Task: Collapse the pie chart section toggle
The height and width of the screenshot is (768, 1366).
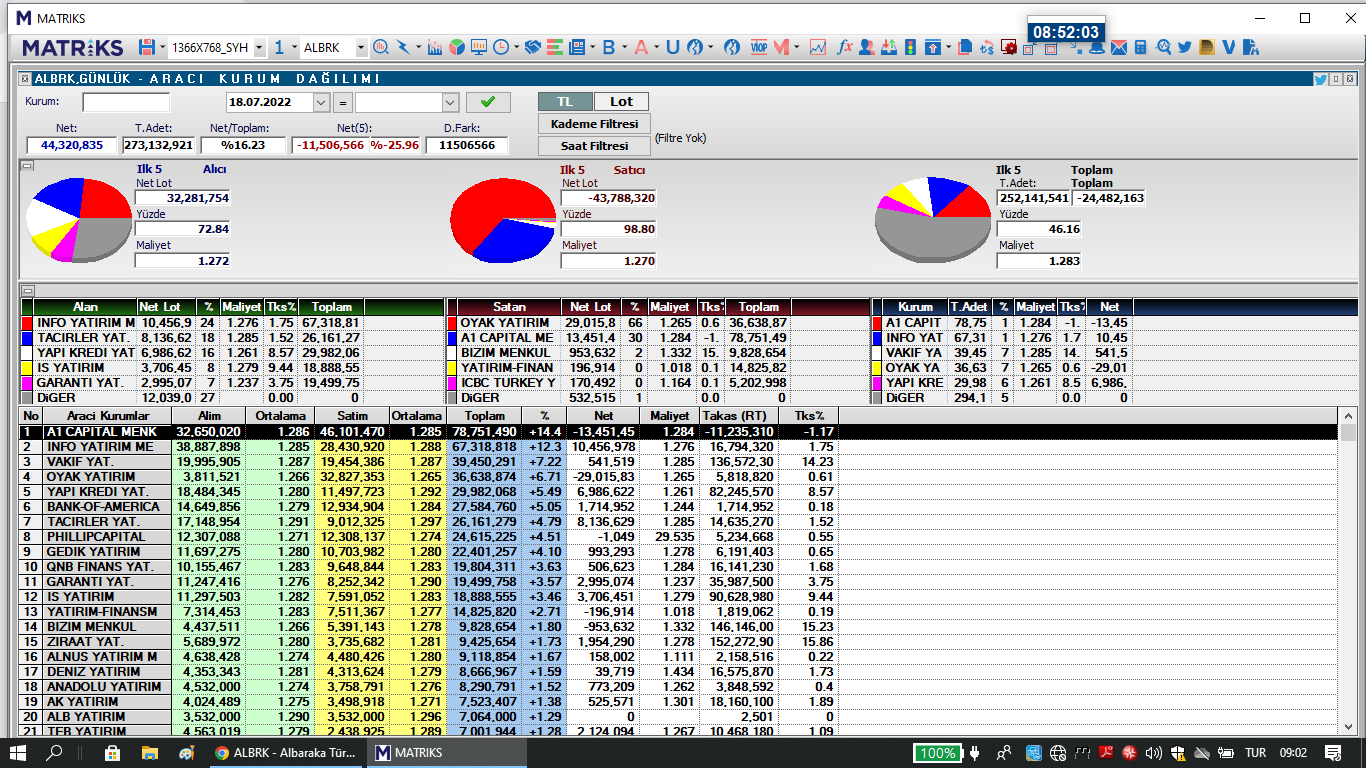Action: tap(27, 166)
